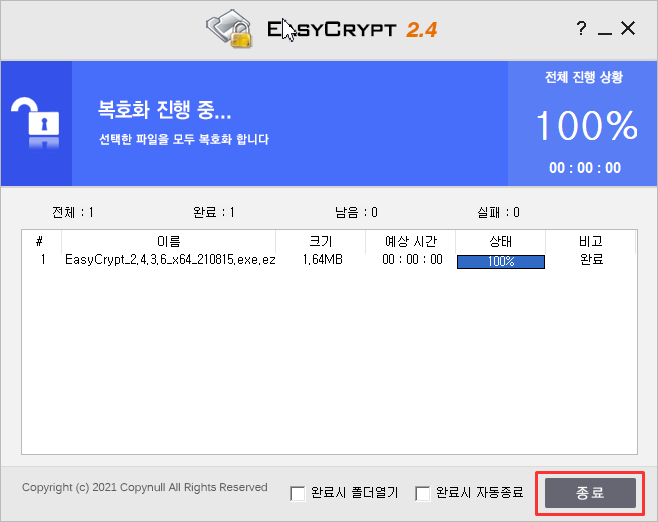The width and height of the screenshot is (658, 522).
Task: Minimize the EasyCrypt window
Action: [x=605, y=32]
